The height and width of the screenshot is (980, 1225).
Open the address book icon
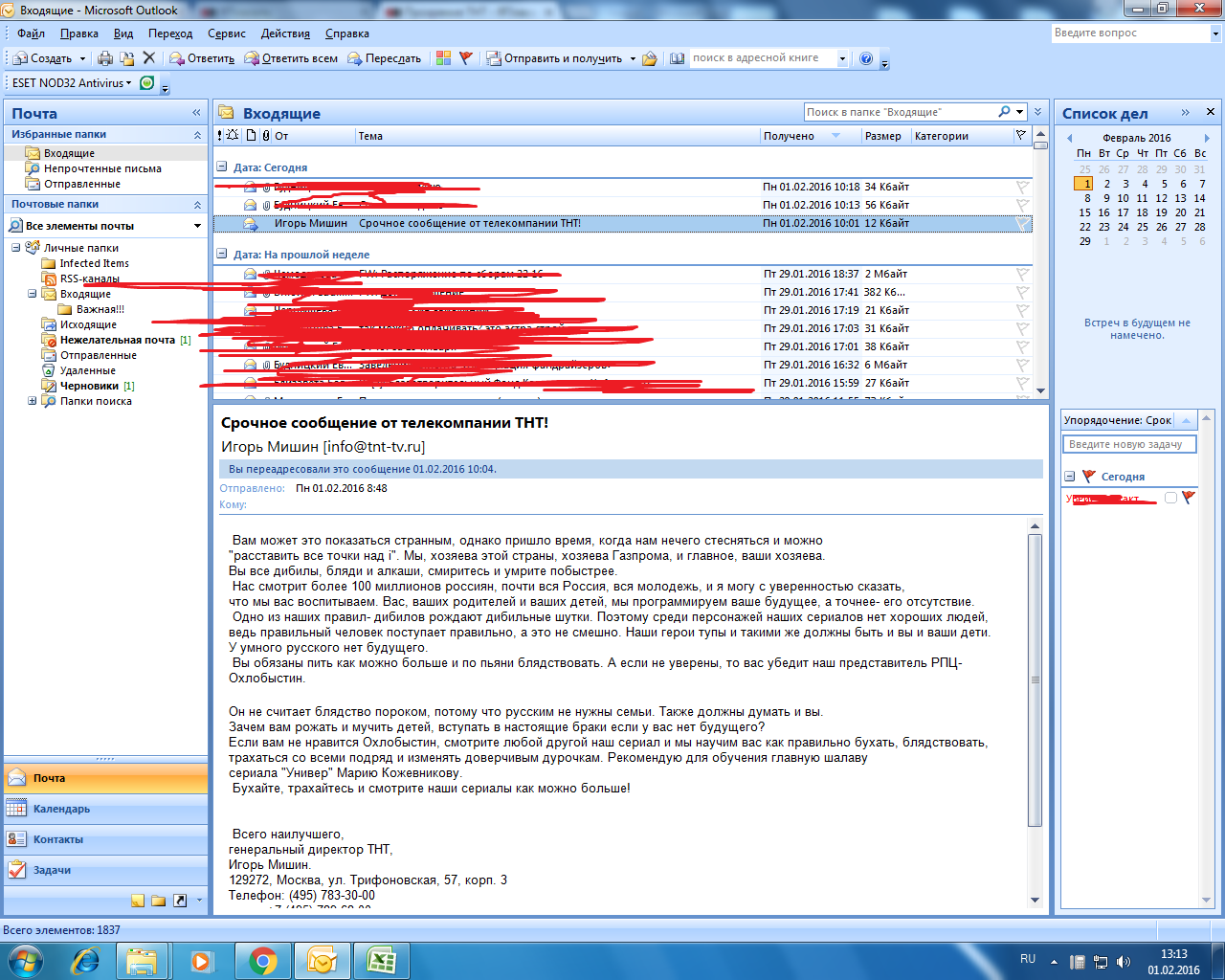[x=677, y=58]
